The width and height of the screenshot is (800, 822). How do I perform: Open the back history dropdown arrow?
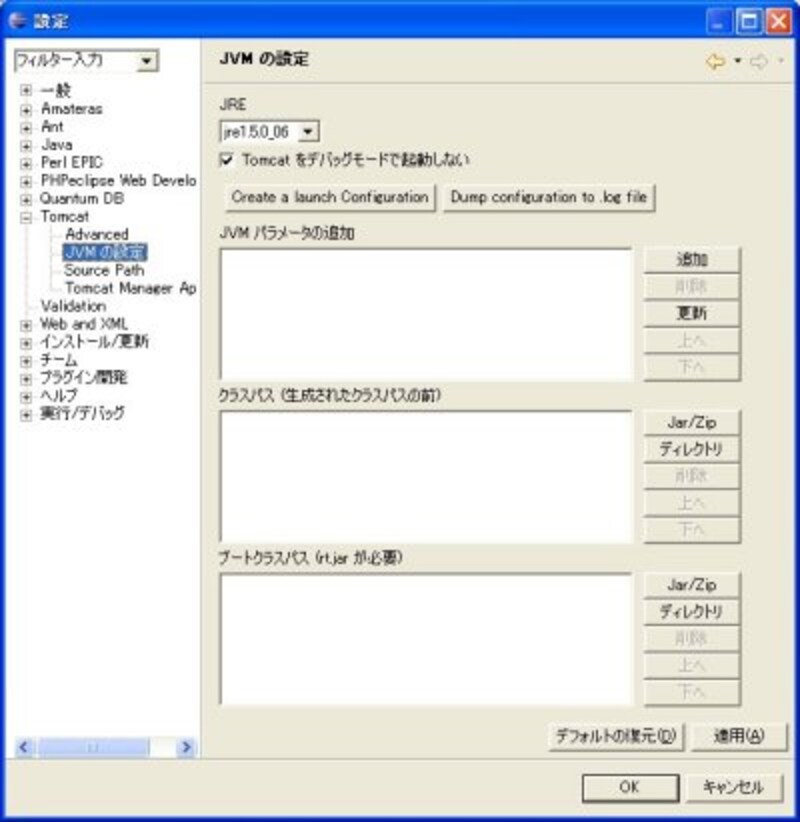point(738,61)
